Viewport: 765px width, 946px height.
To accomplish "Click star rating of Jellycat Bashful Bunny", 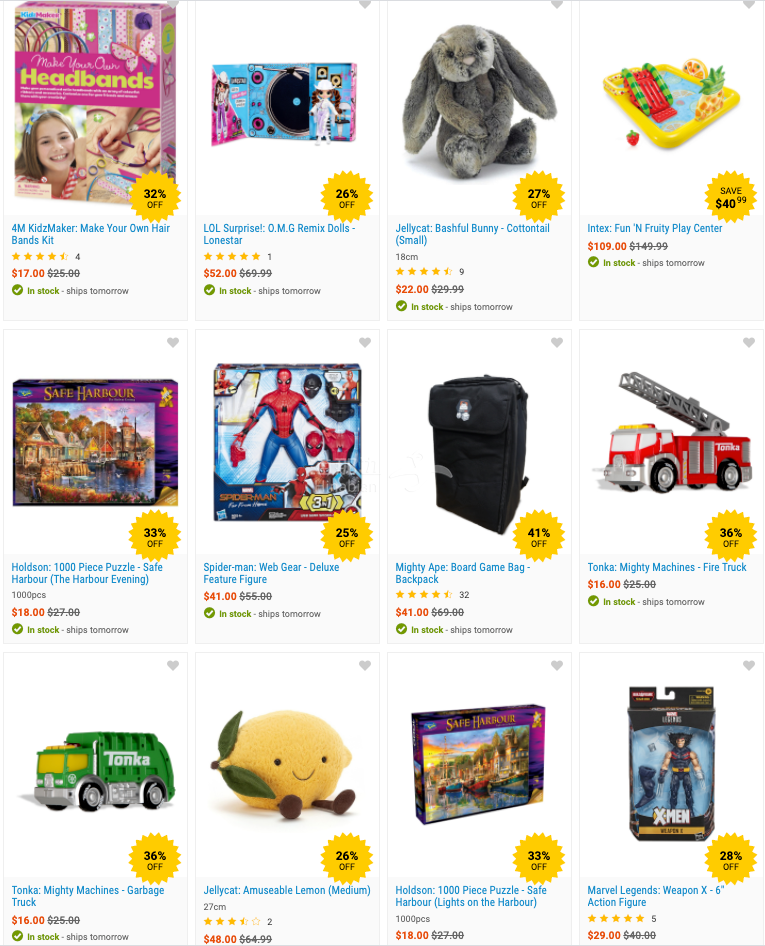I will pos(424,271).
